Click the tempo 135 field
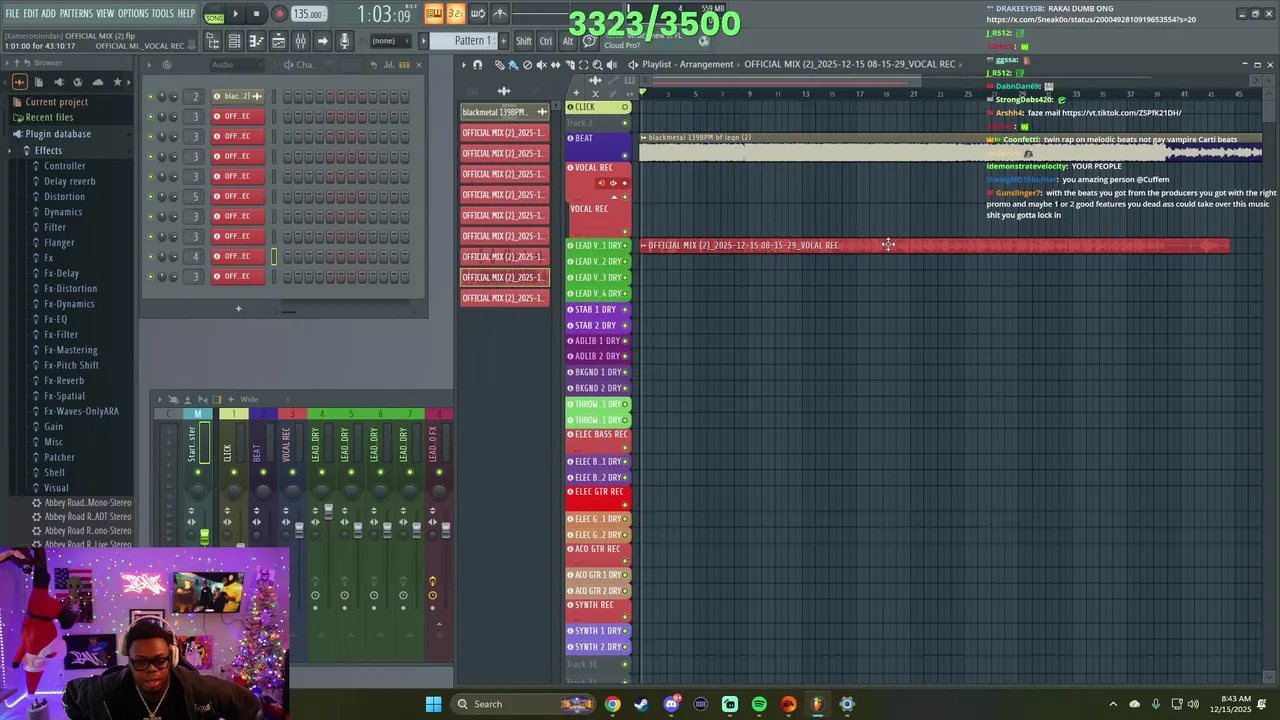Screen dimensions: 1280x720 (x=307, y=14)
